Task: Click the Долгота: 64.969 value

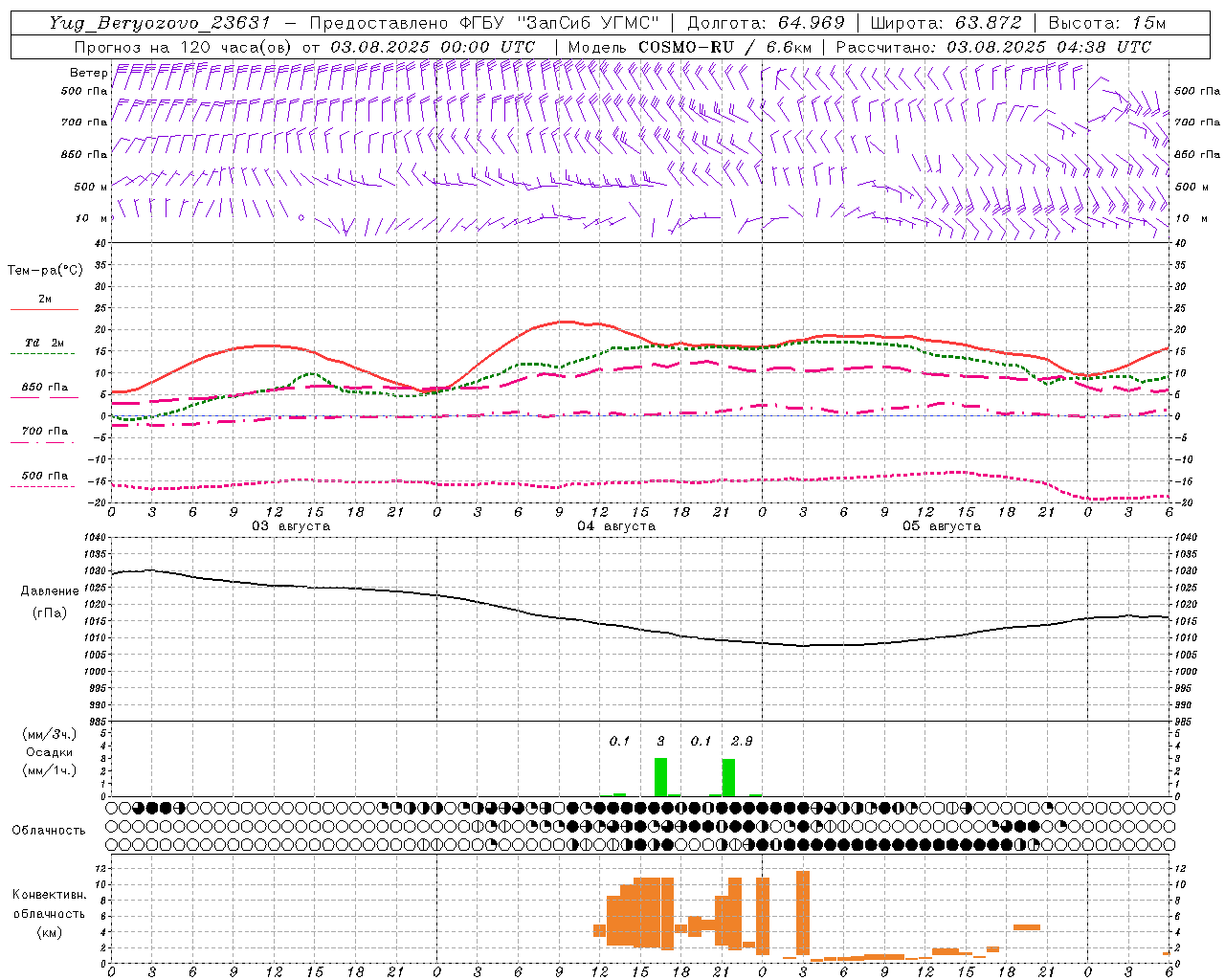Action: (x=767, y=23)
